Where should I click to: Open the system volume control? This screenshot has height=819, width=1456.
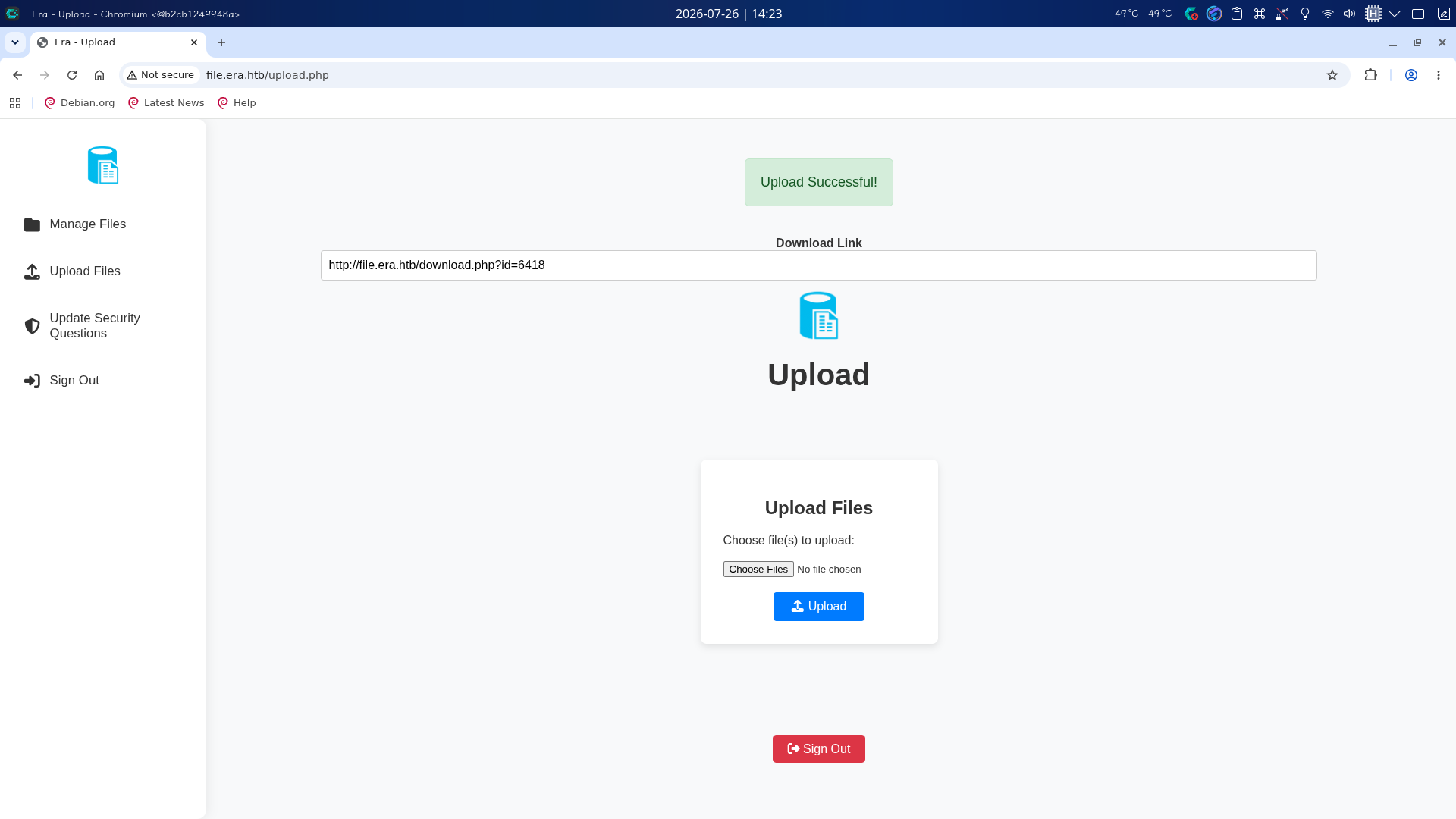point(1349,14)
